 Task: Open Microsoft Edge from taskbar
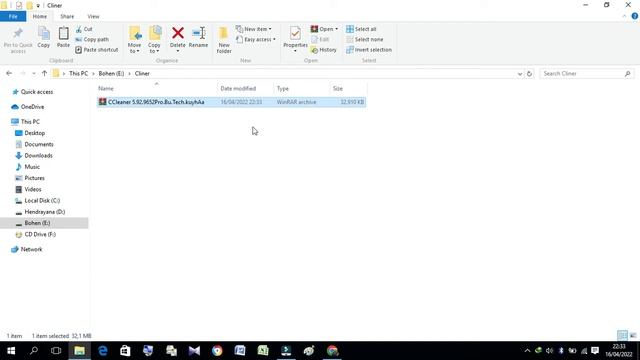click(x=102, y=351)
